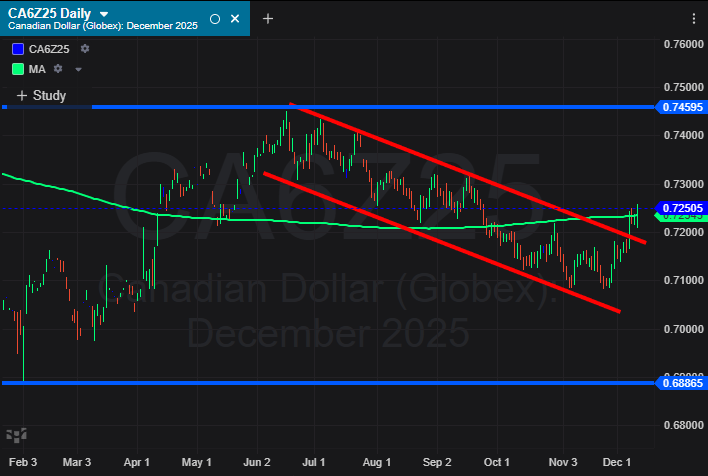Click the 0.73000 price axis value
The width and height of the screenshot is (708, 476).
[x=684, y=184]
